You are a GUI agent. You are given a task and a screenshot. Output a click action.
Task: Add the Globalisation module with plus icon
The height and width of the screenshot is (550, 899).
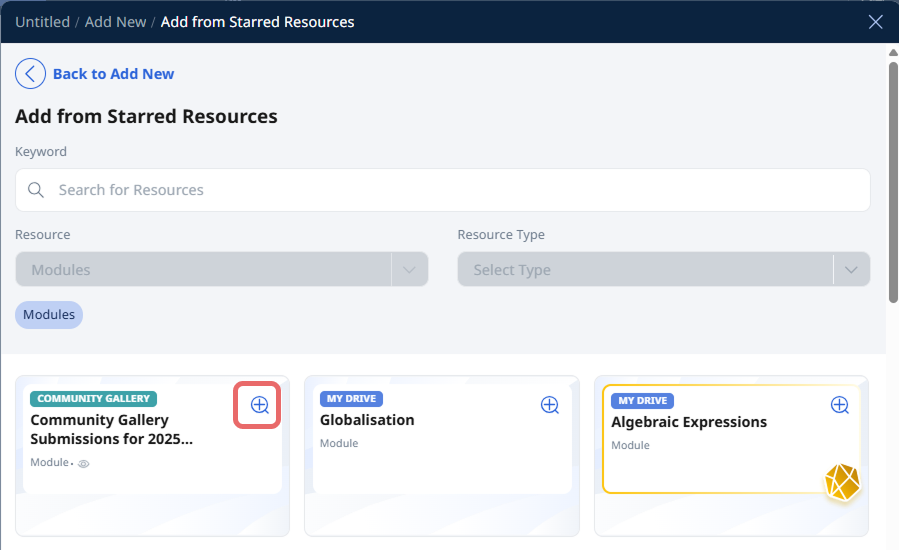tap(550, 405)
